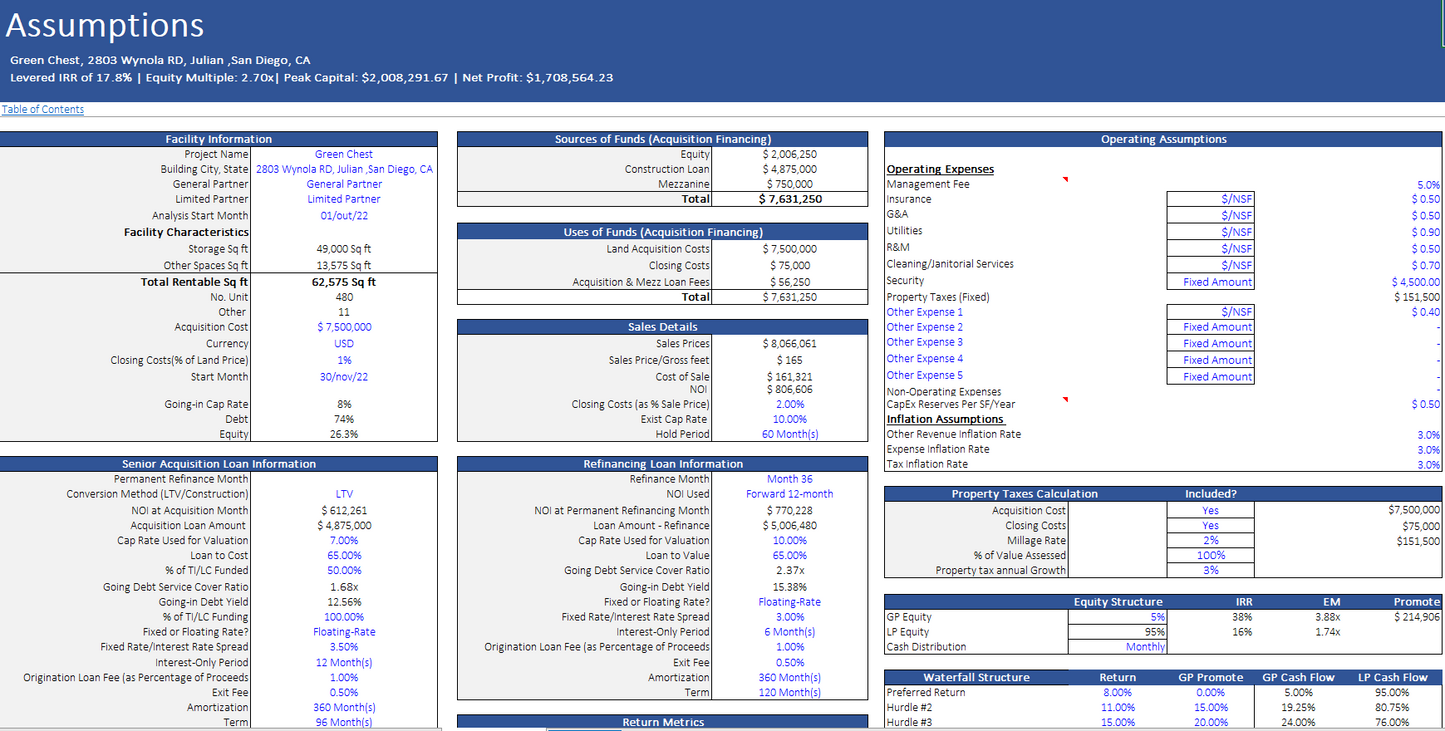
Task: Select the Floating-Rate cell in Refinancing Loan
Action: [x=789, y=602]
